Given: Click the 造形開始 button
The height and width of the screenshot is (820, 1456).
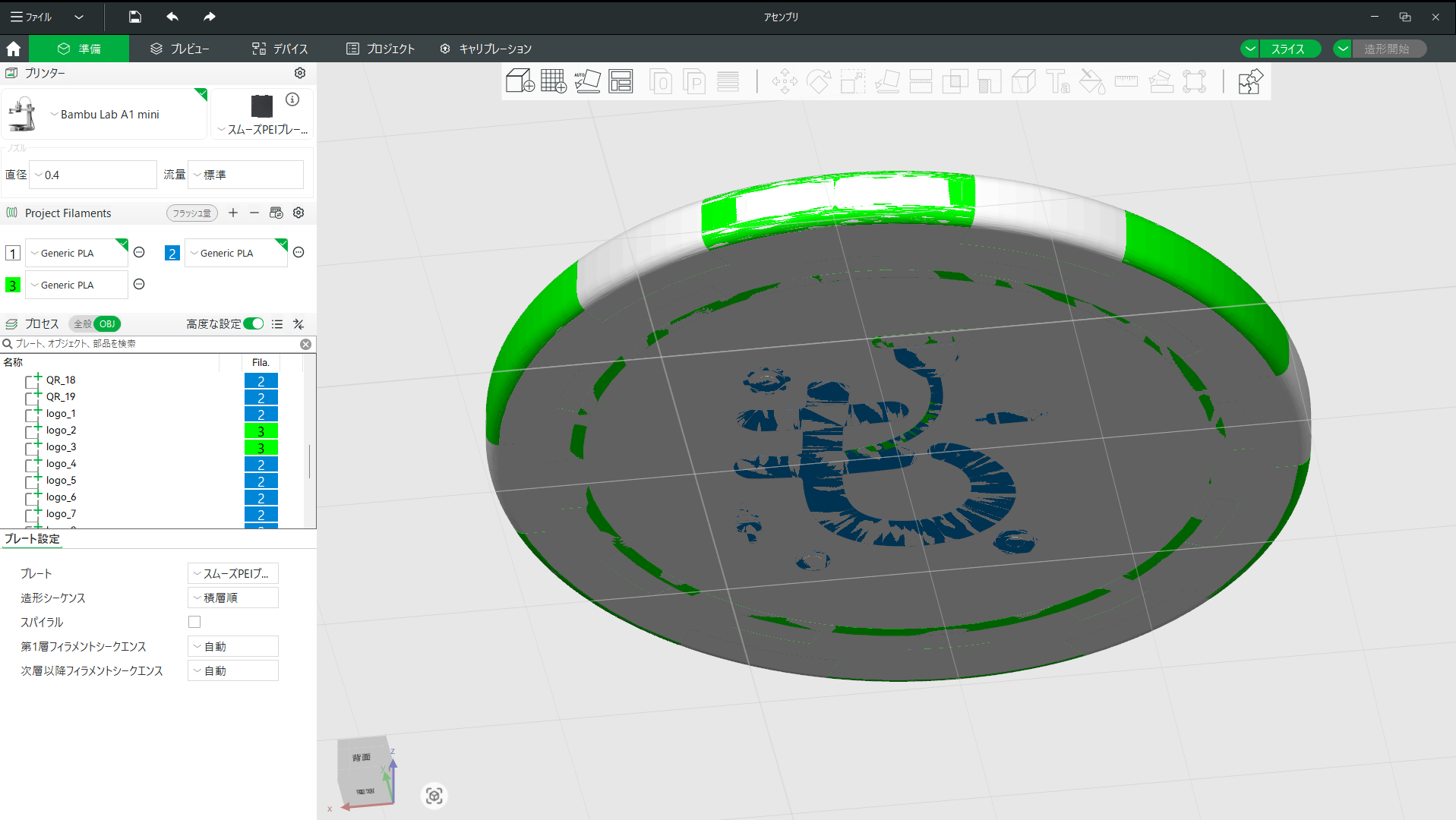Looking at the screenshot, I should pyautogui.click(x=1388, y=49).
